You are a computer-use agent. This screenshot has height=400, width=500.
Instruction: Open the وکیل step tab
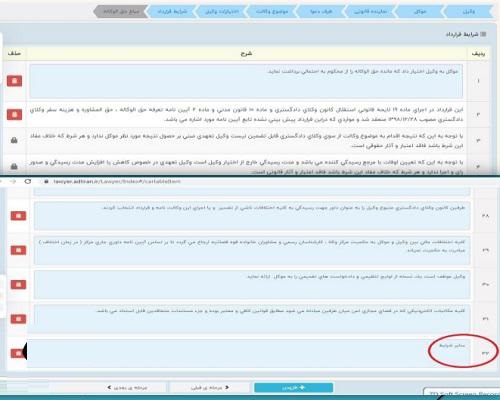468,12
